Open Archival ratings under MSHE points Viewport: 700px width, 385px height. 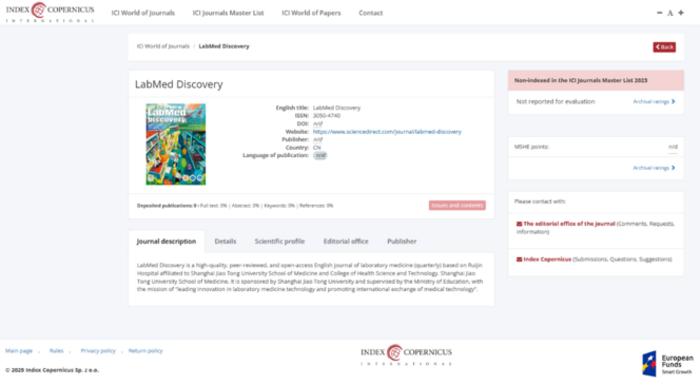point(654,168)
